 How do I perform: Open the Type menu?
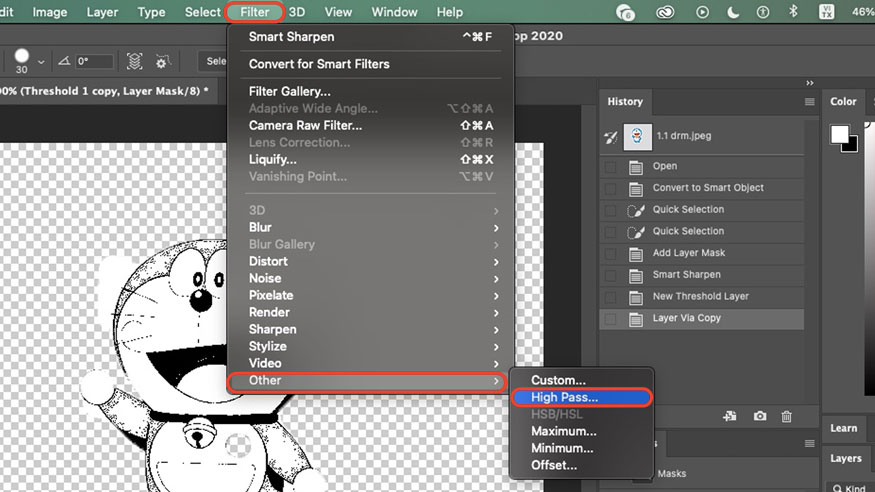coord(151,12)
